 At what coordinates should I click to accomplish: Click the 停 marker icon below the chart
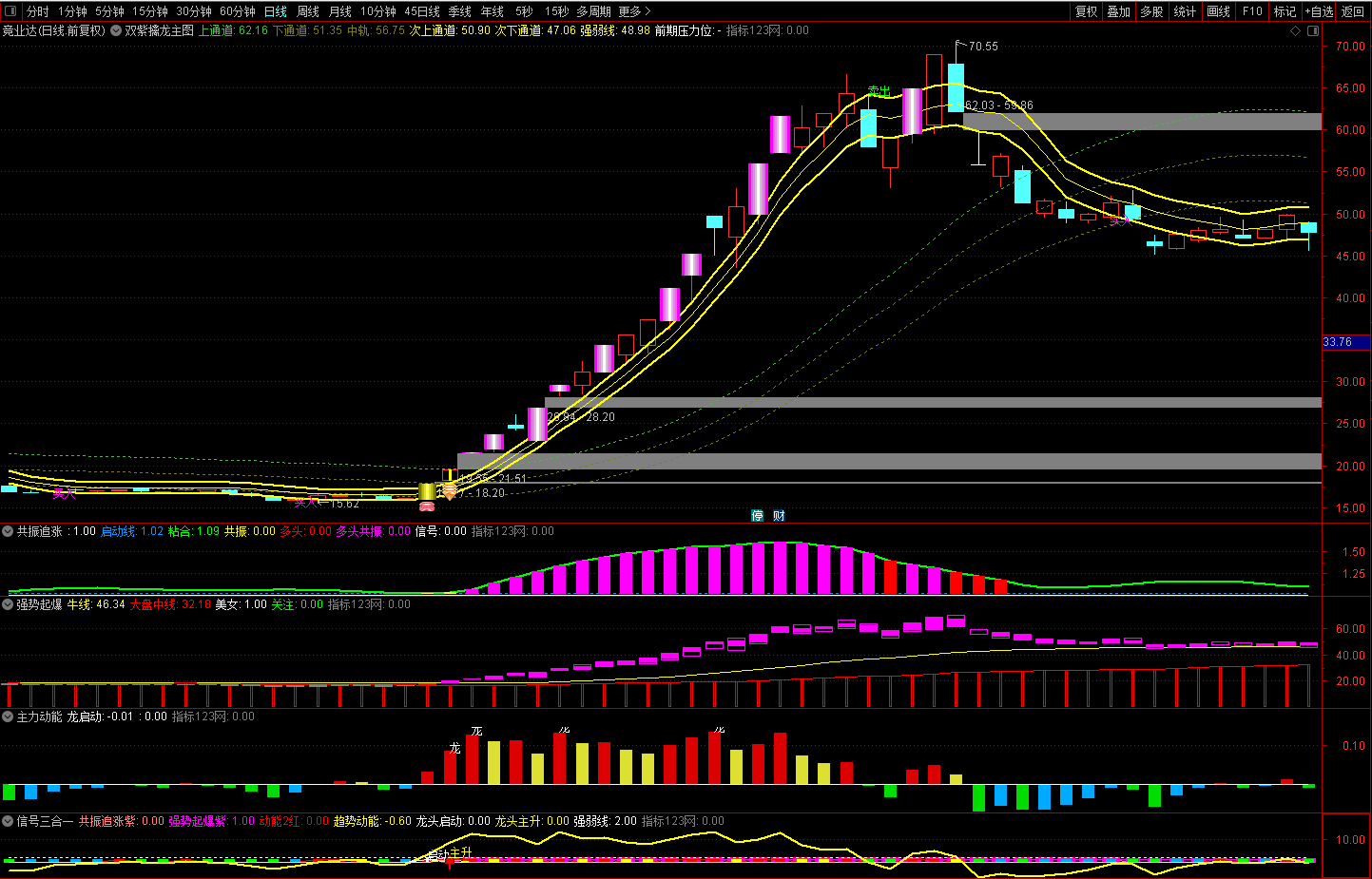(x=758, y=516)
